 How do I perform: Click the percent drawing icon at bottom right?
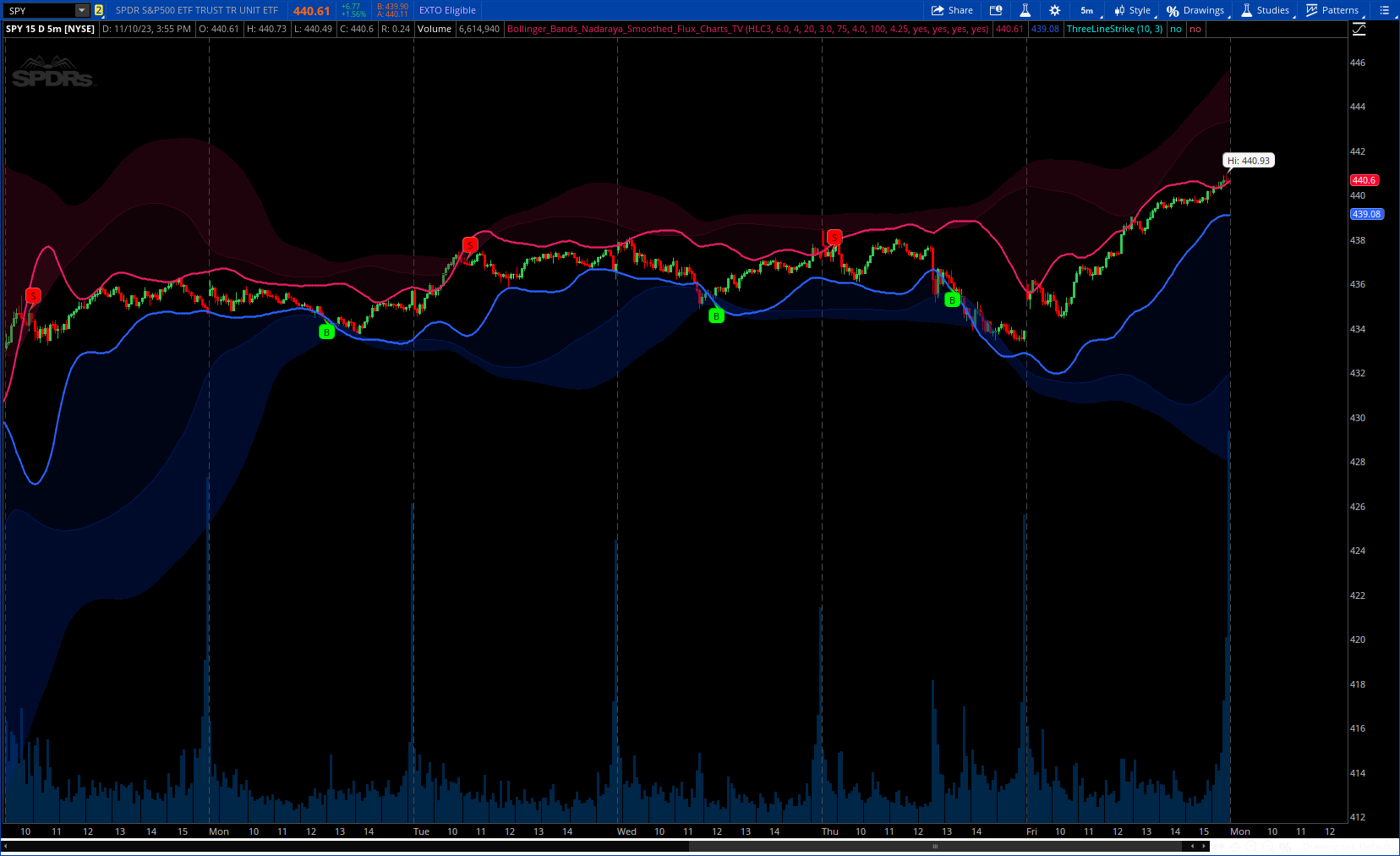[x=1285, y=848]
